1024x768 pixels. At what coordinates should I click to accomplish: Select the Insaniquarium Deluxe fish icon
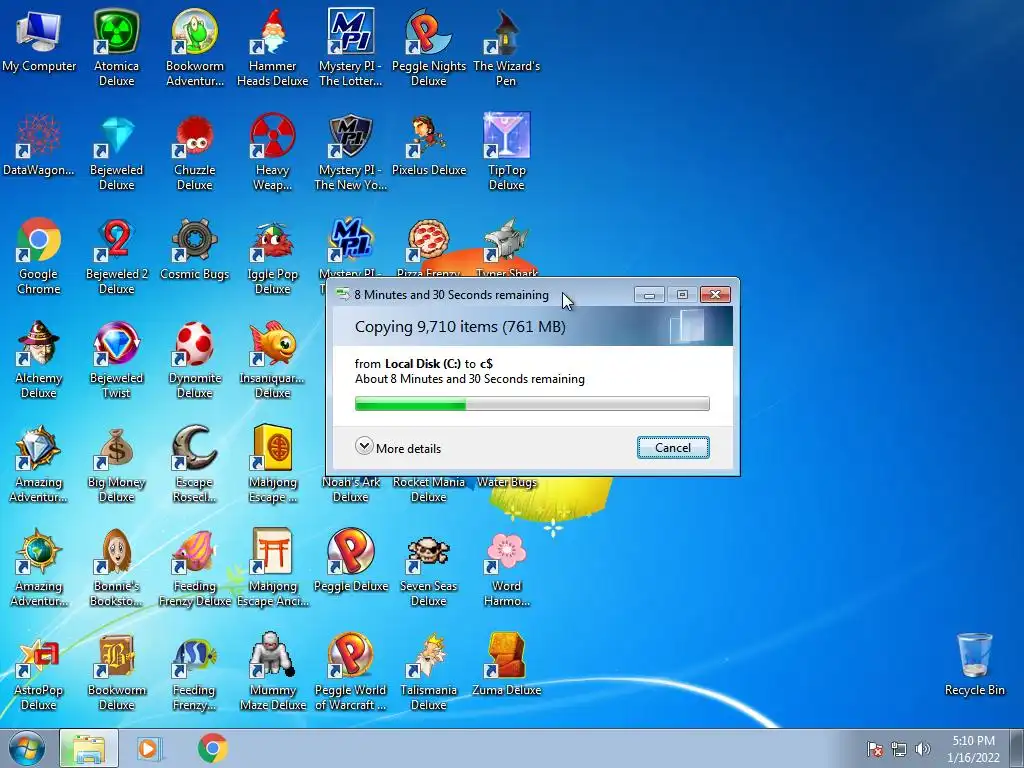click(272, 359)
